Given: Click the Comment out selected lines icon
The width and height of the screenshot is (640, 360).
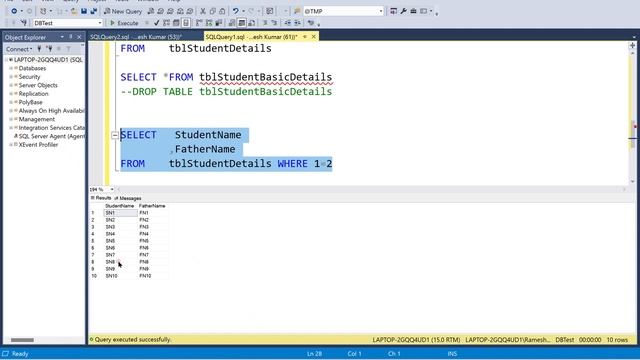Looking at the screenshot, I should click(x=264, y=23).
